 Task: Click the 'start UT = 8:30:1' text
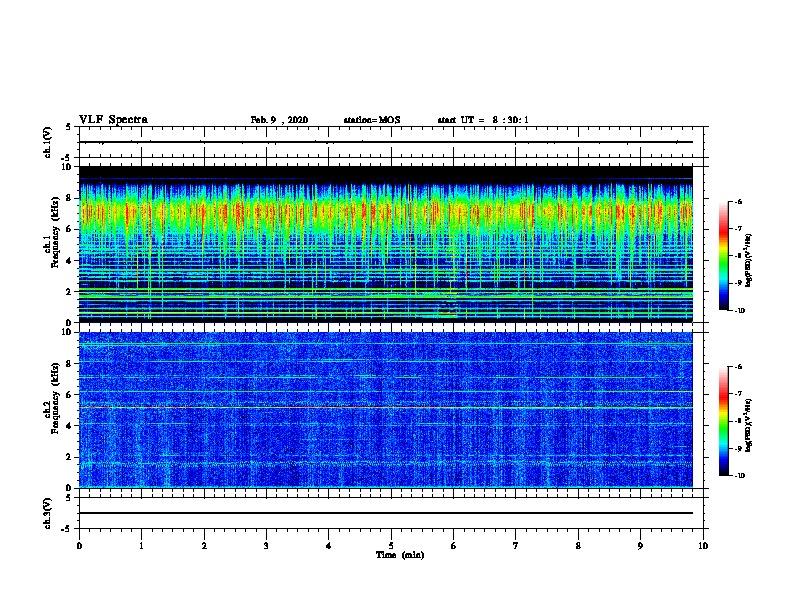pos(483,120)
